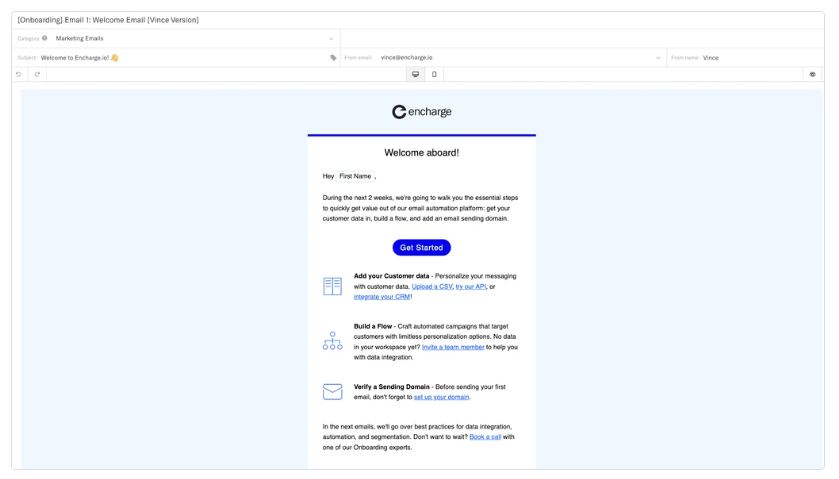Select the customer data book icon
The height and width of the screenshot is (479, 839).
pos(332,286)
